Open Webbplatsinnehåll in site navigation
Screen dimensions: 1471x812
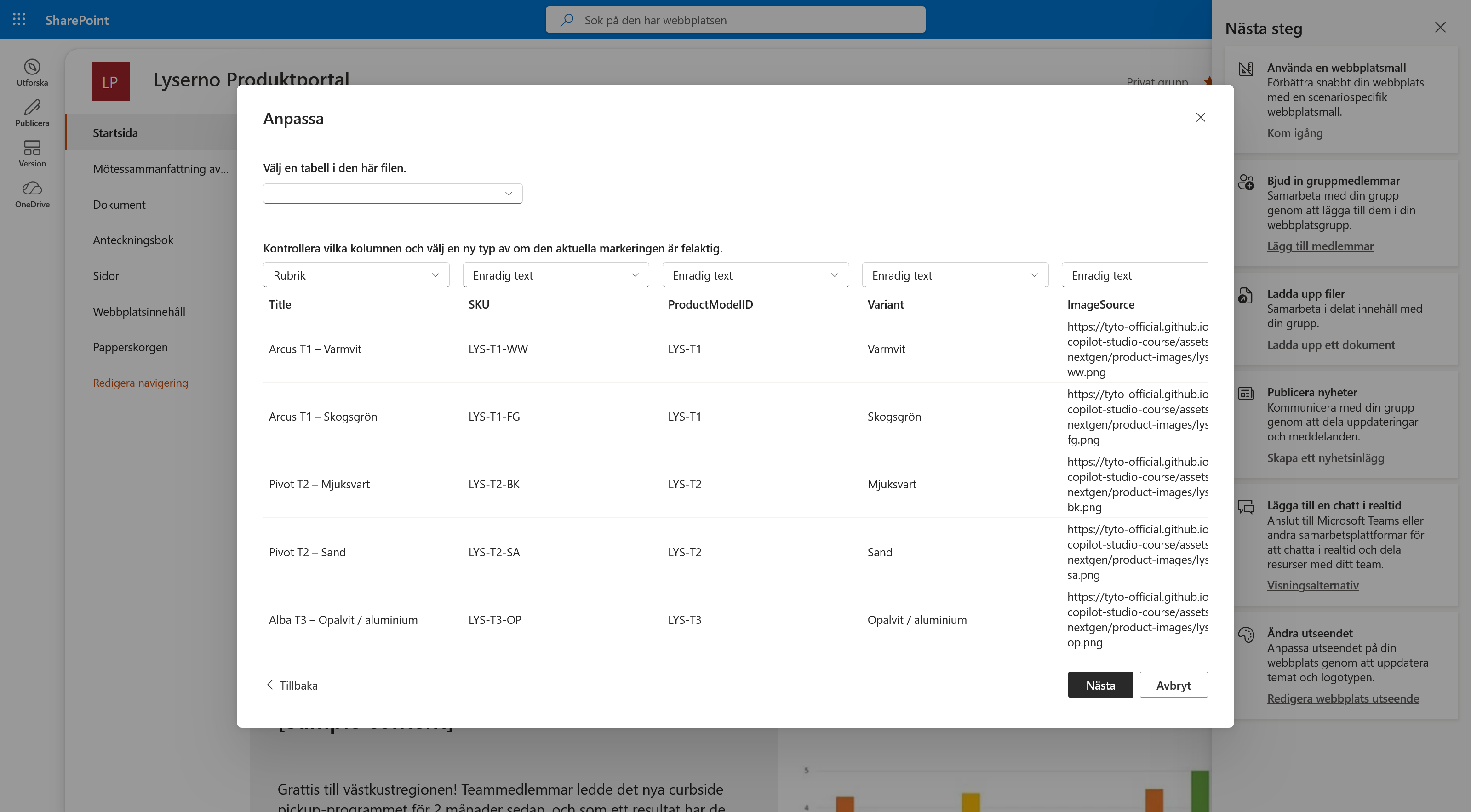(x=139, y=312)
